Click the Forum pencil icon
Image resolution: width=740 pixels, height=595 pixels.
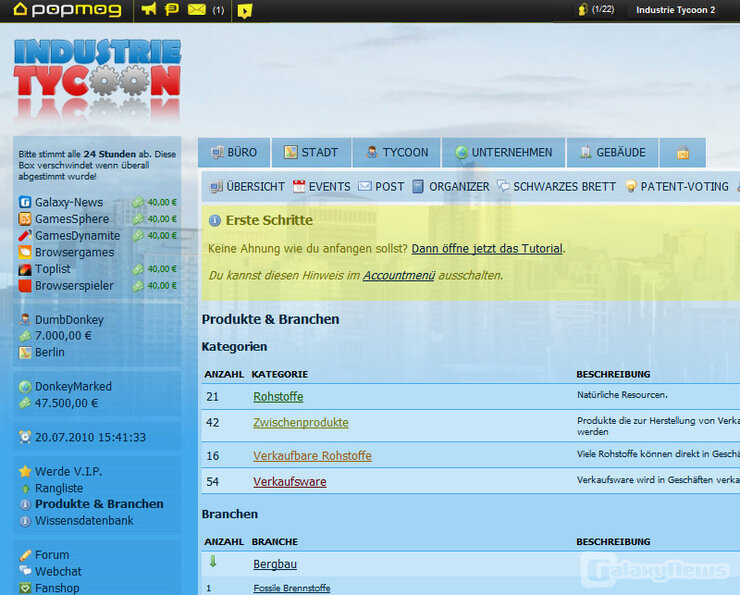tap(25, 555)
